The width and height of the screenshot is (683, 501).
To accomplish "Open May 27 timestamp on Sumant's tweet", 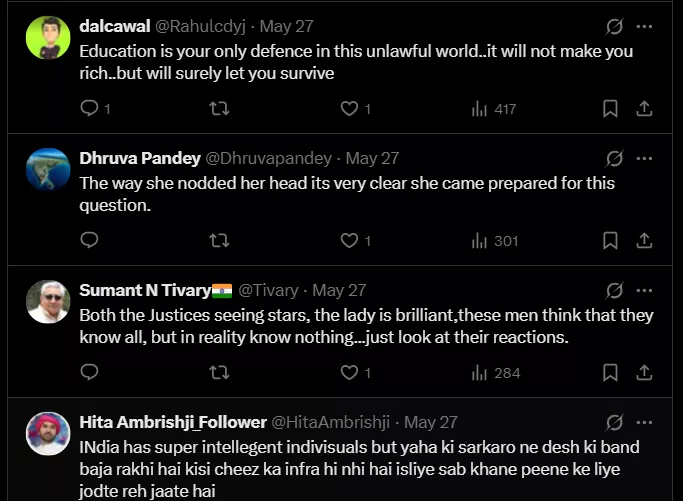I will coord(340,290).
